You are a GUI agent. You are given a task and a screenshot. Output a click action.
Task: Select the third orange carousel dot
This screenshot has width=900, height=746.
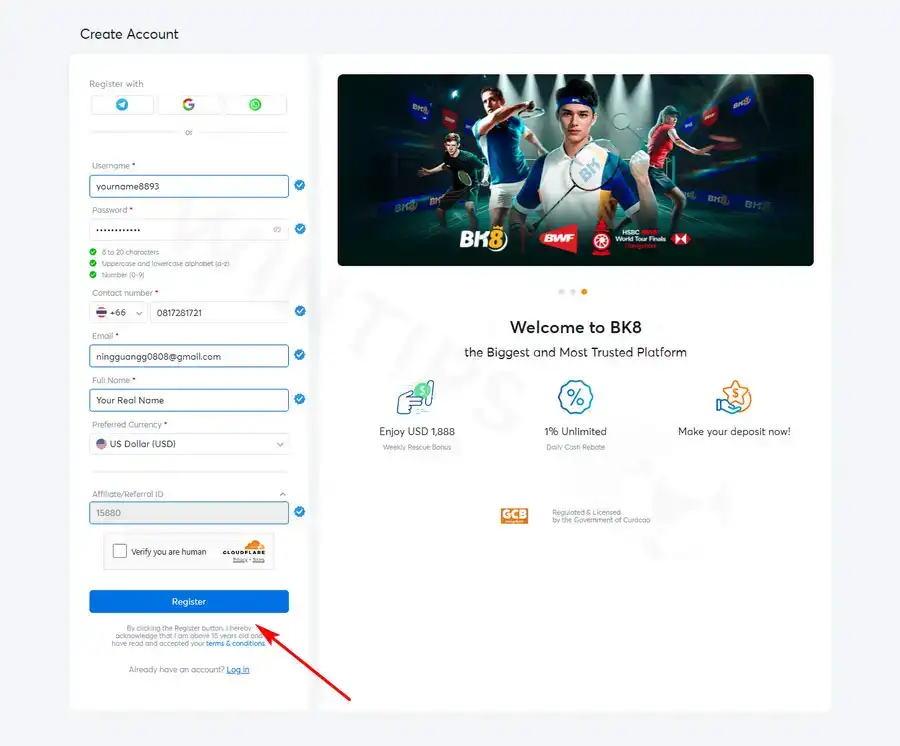coord(584,292)
